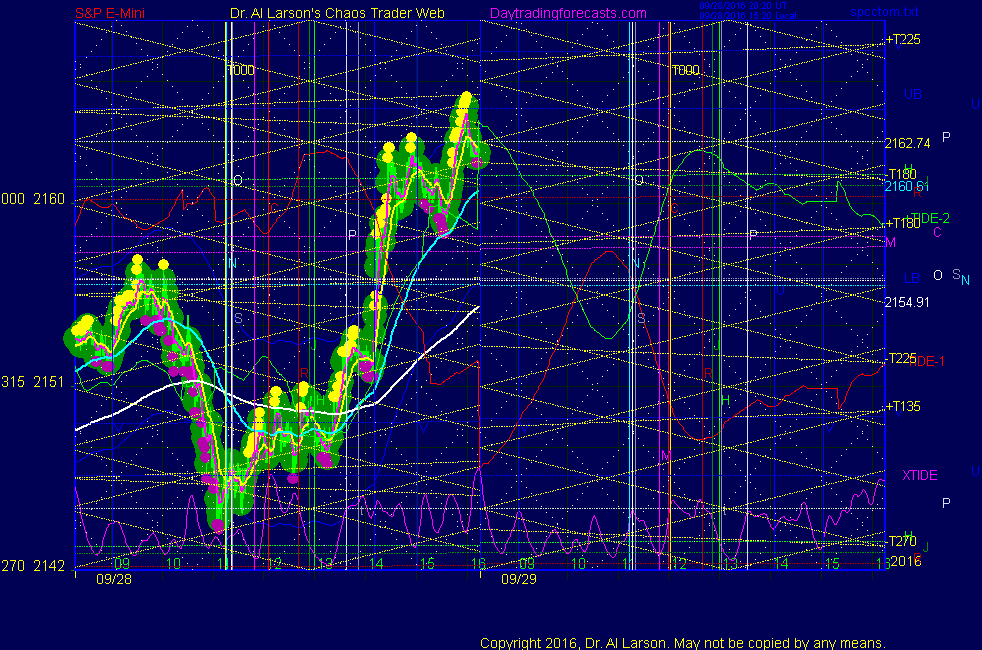Click the "09/29" date label
982x650 pixels.
(519, 579)
